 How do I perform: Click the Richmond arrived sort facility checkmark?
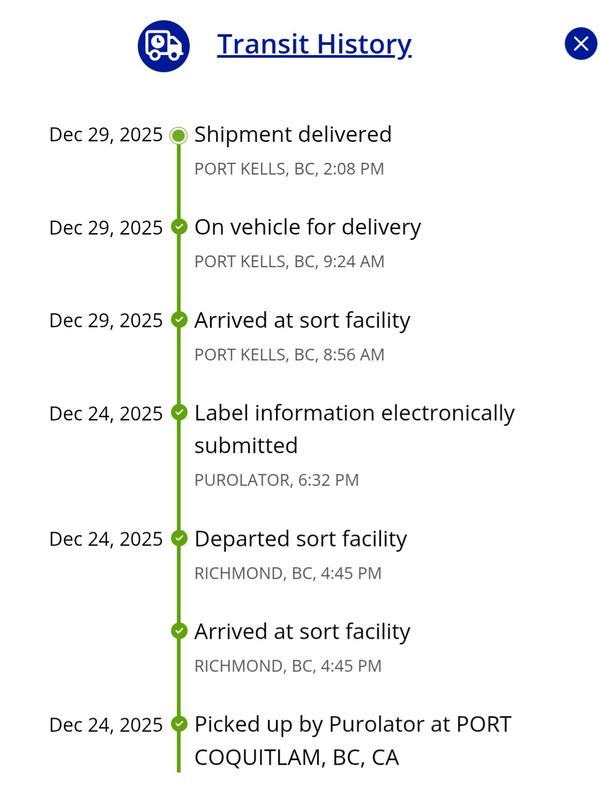pos(179,631)
